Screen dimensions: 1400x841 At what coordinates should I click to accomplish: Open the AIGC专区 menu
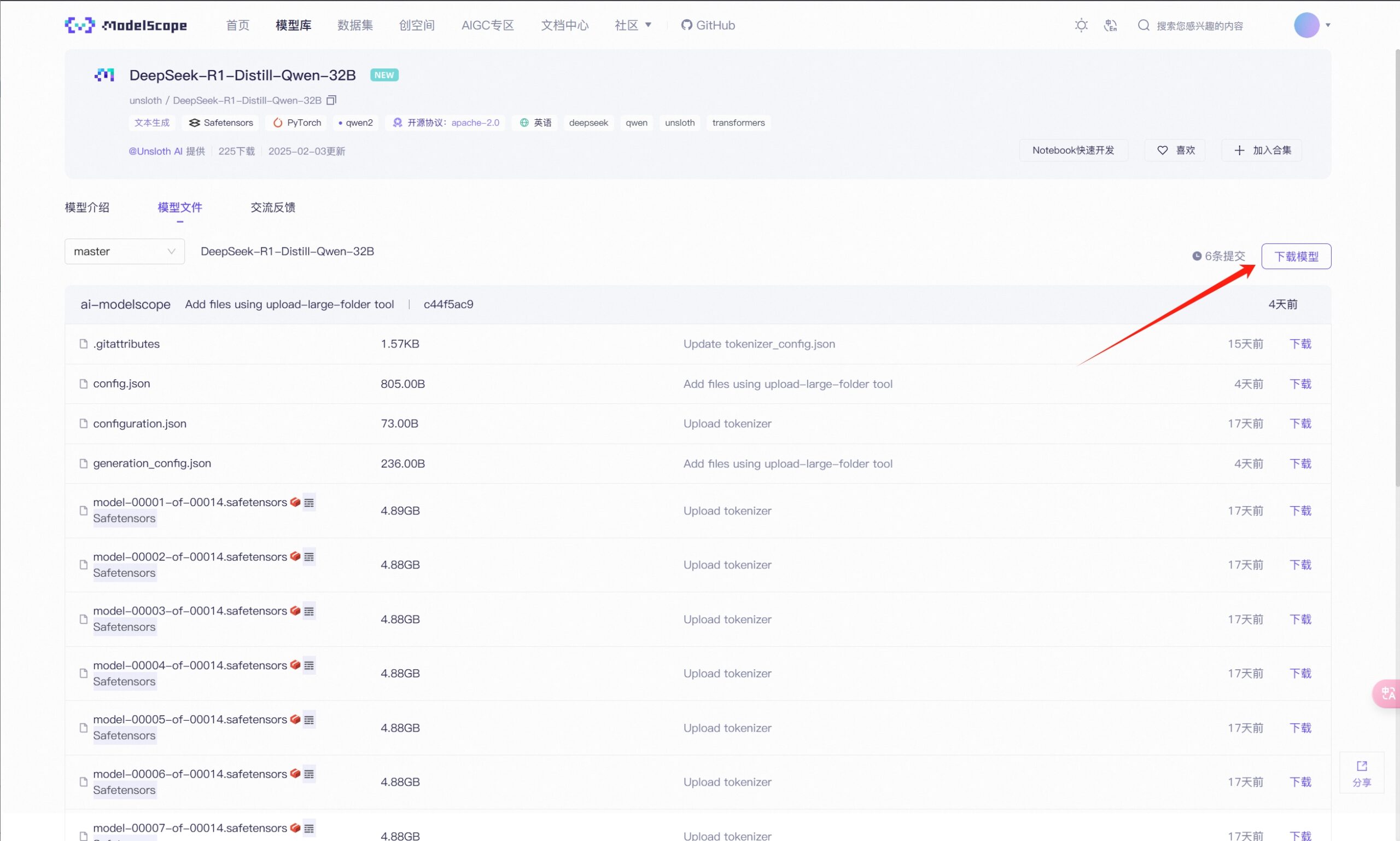point(488,25)
